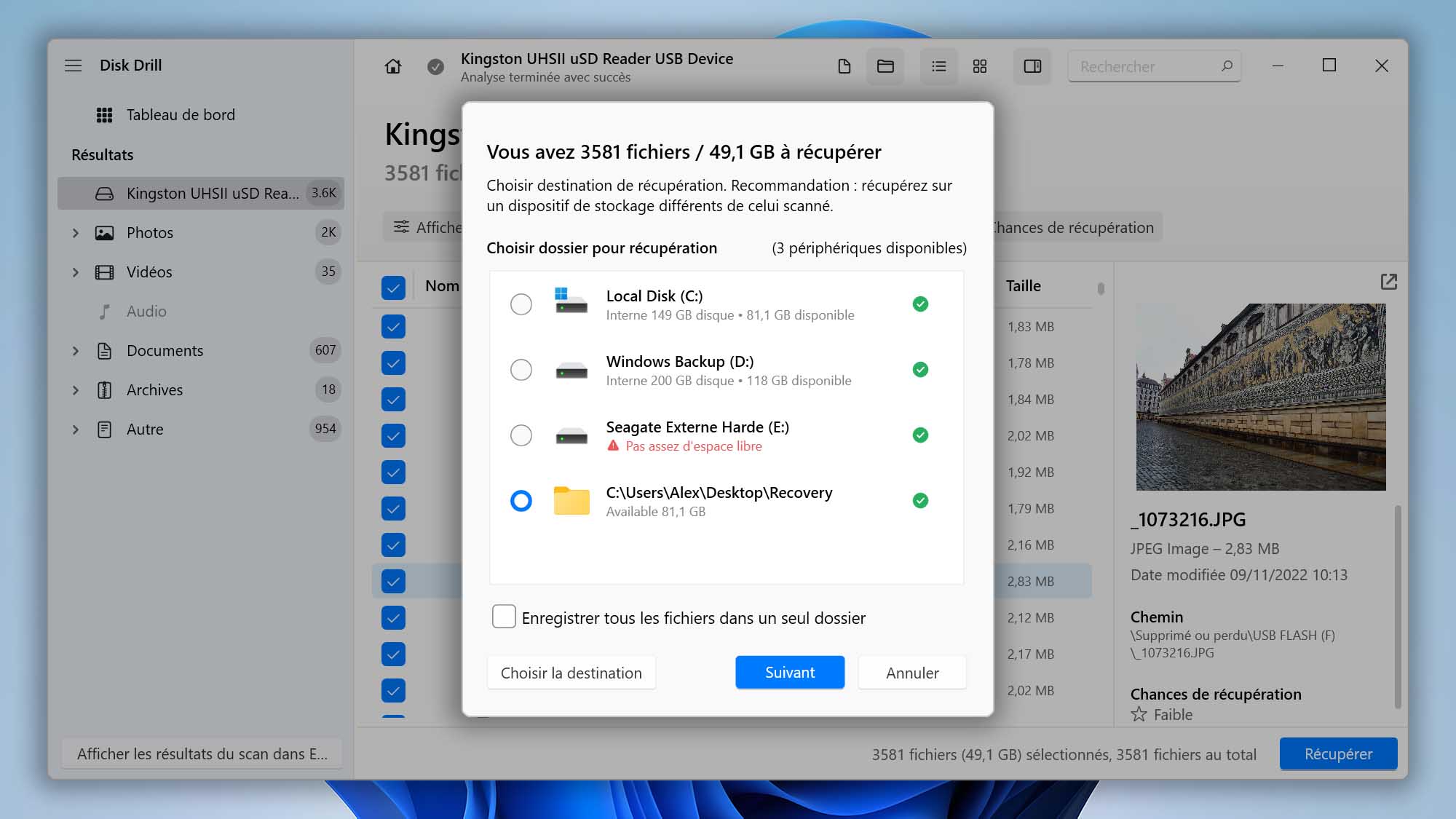Click the Vidéos film icon

tap(105, 272)
